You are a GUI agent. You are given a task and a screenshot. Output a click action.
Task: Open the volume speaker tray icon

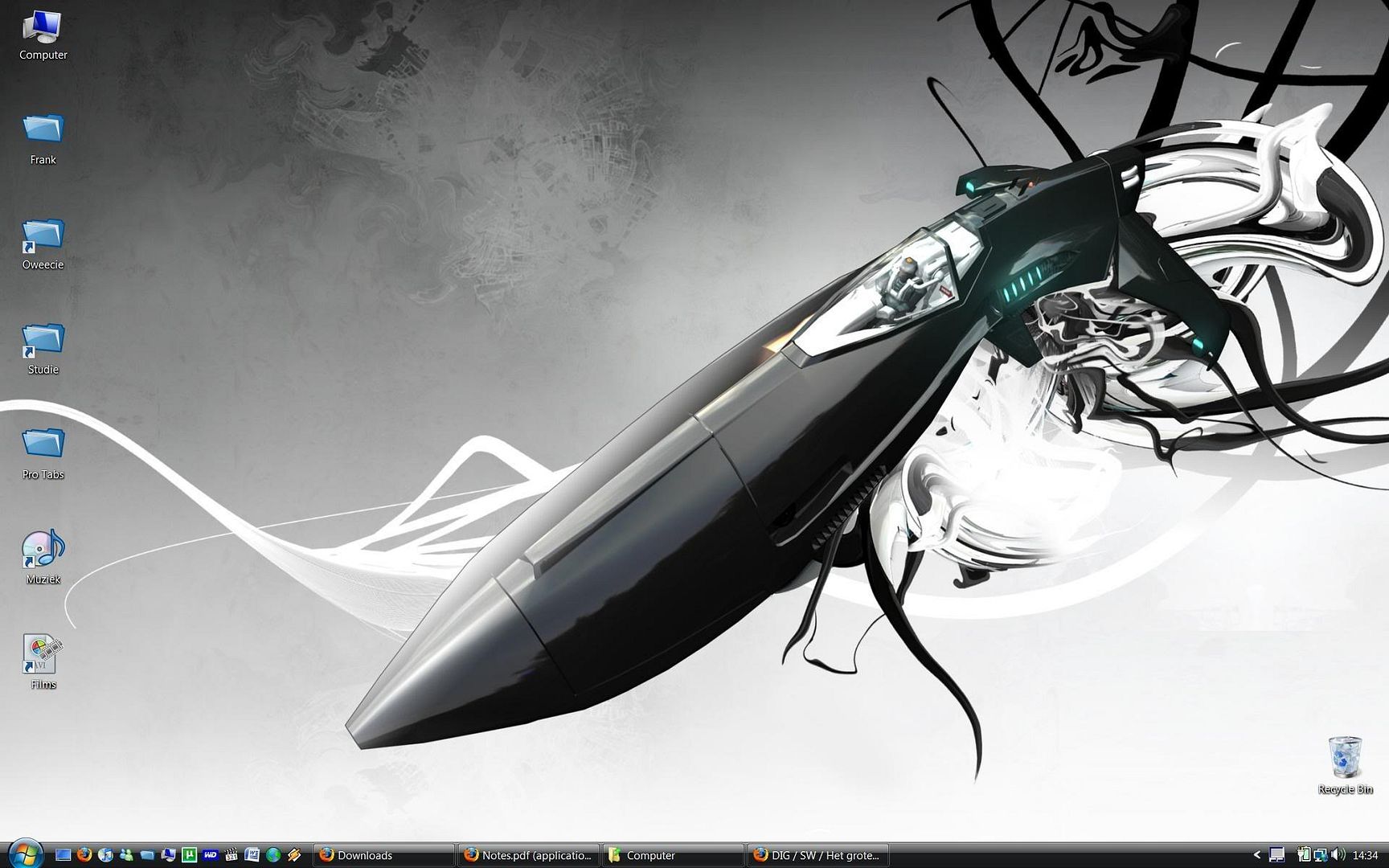point(1338,854)
